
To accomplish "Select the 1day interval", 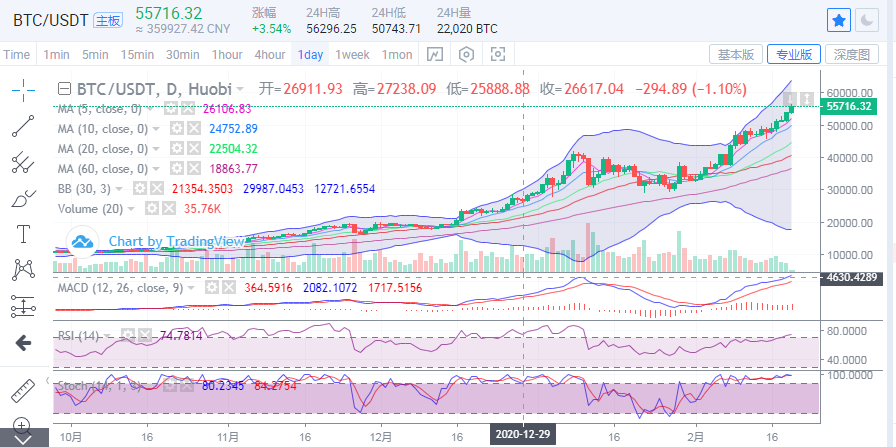I will [310, 55].
